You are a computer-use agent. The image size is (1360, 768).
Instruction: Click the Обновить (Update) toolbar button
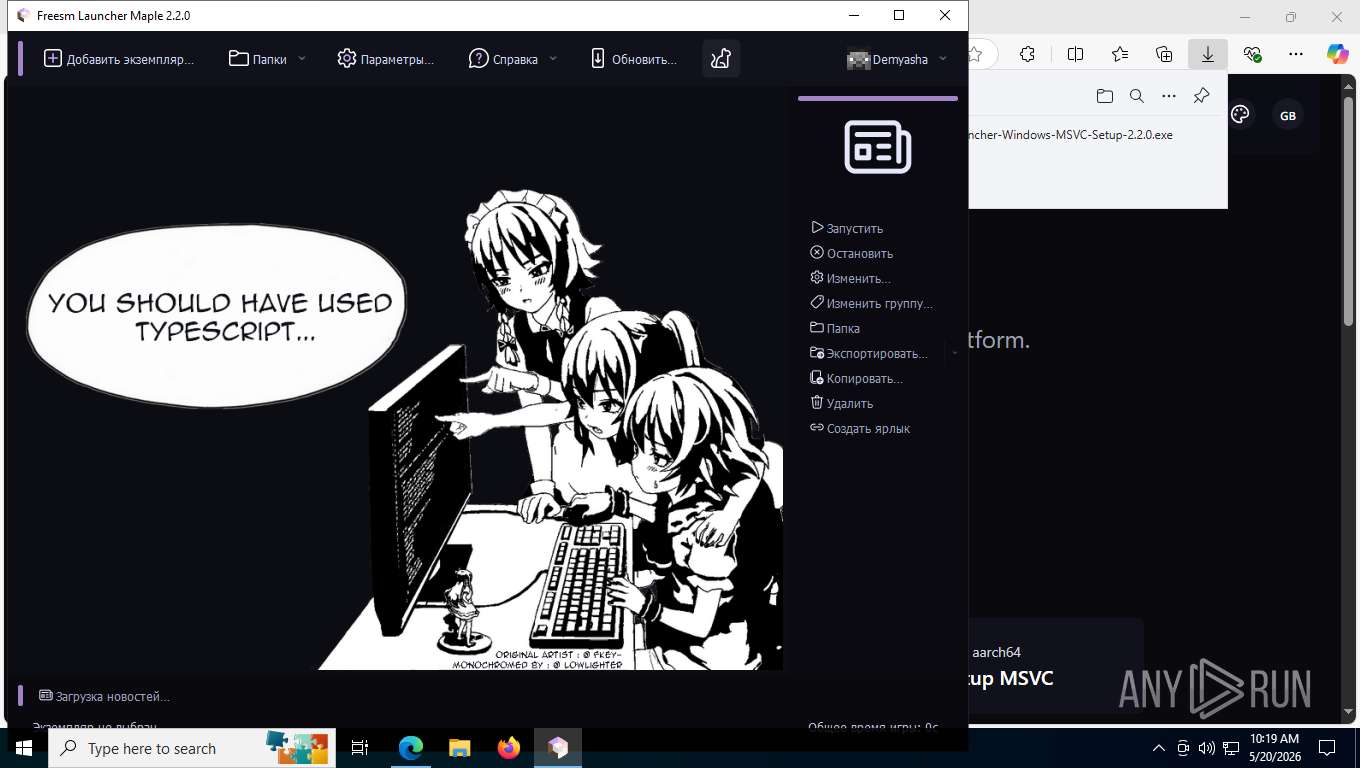(x=633, y=59)
